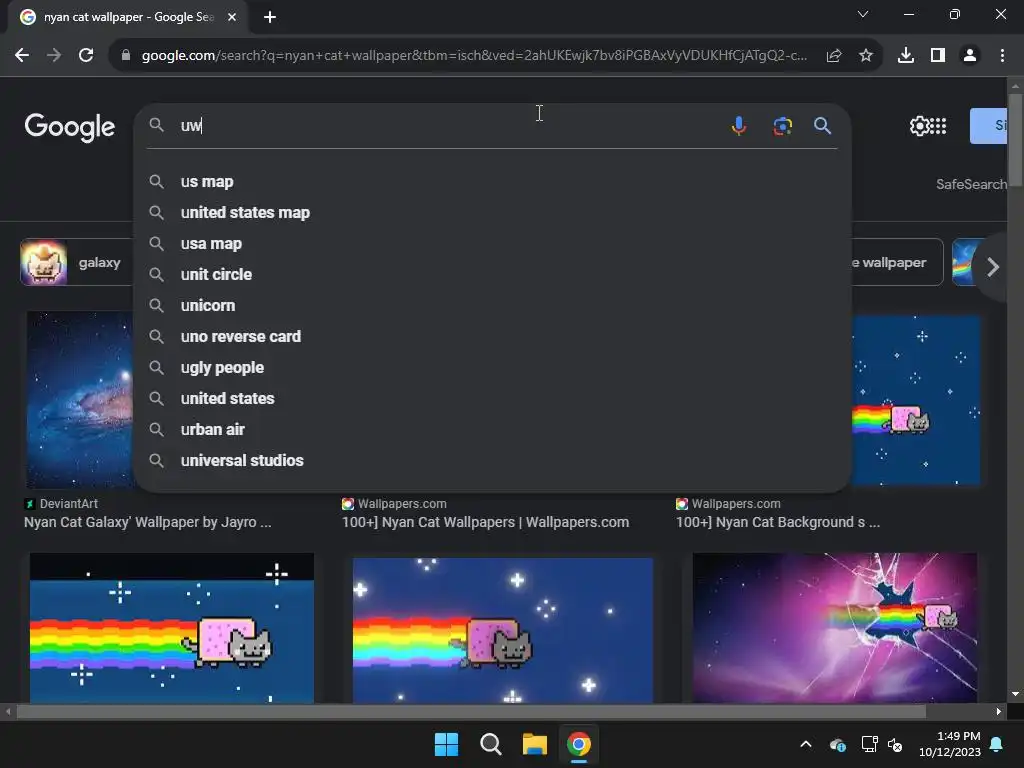The height and width of the screenshot is (768, 1024).
Task: Open Windows taskbar search
Action: point(490,744)
